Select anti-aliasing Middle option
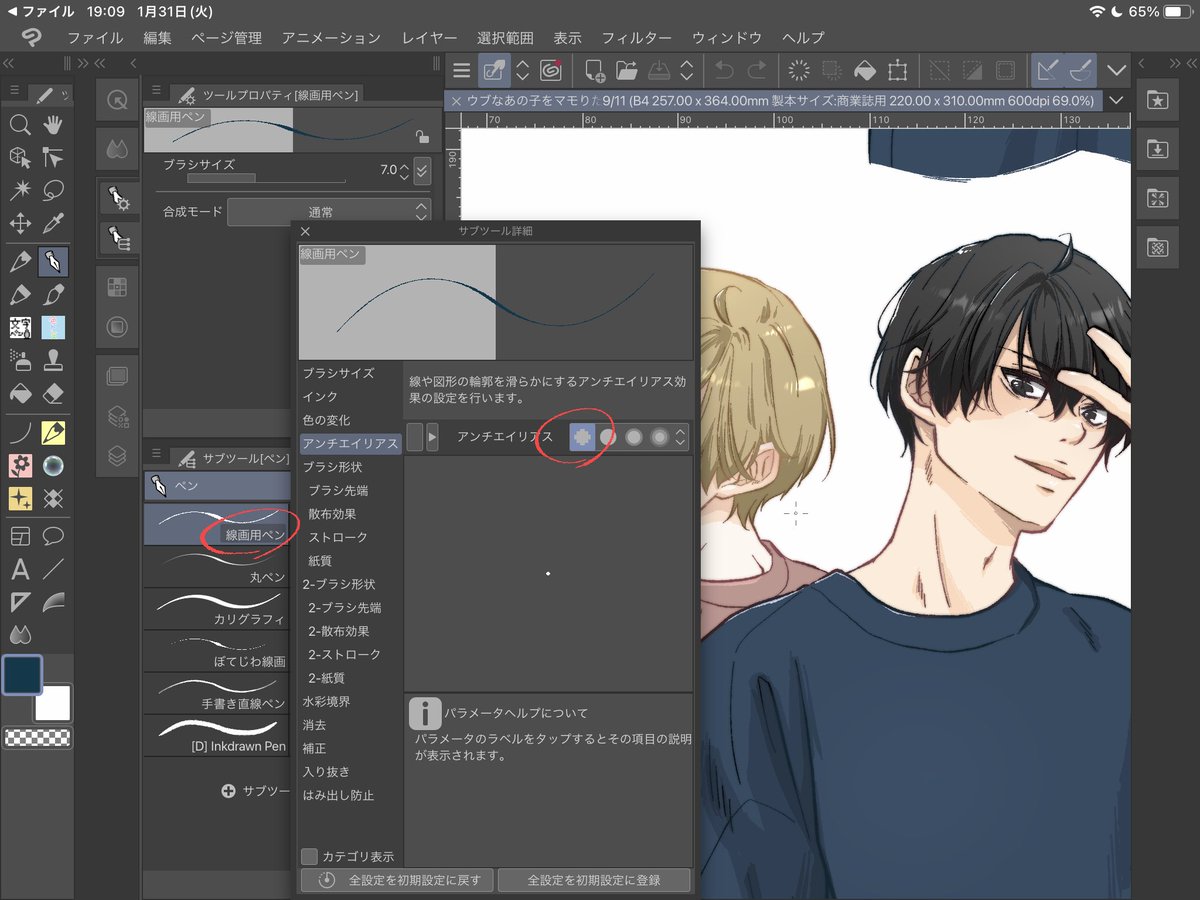This screenshot has width=1200, height=900. (x=633, y=437)
